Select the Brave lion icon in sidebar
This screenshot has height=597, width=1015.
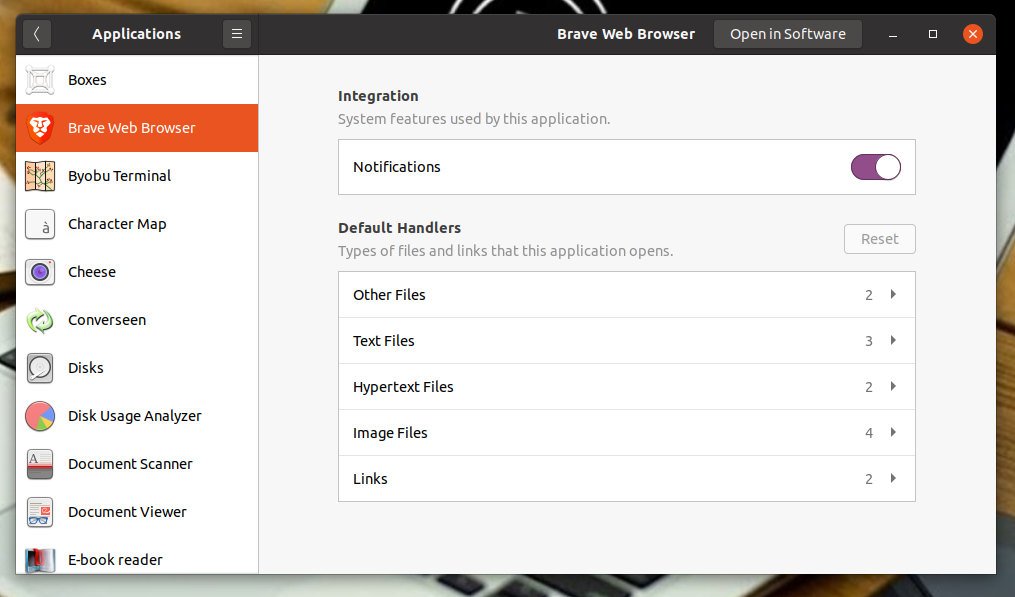40,128
